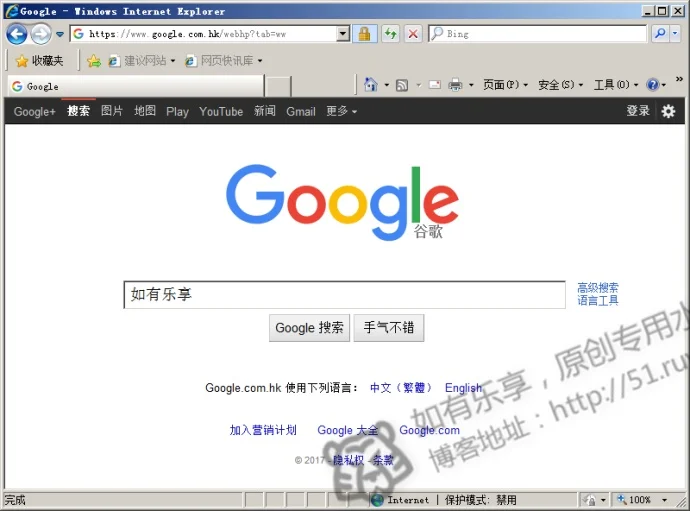690x511 pixels.
Task: Open Gmail in the Google bar
Action: pyautogui.click(x=301, y=112)
